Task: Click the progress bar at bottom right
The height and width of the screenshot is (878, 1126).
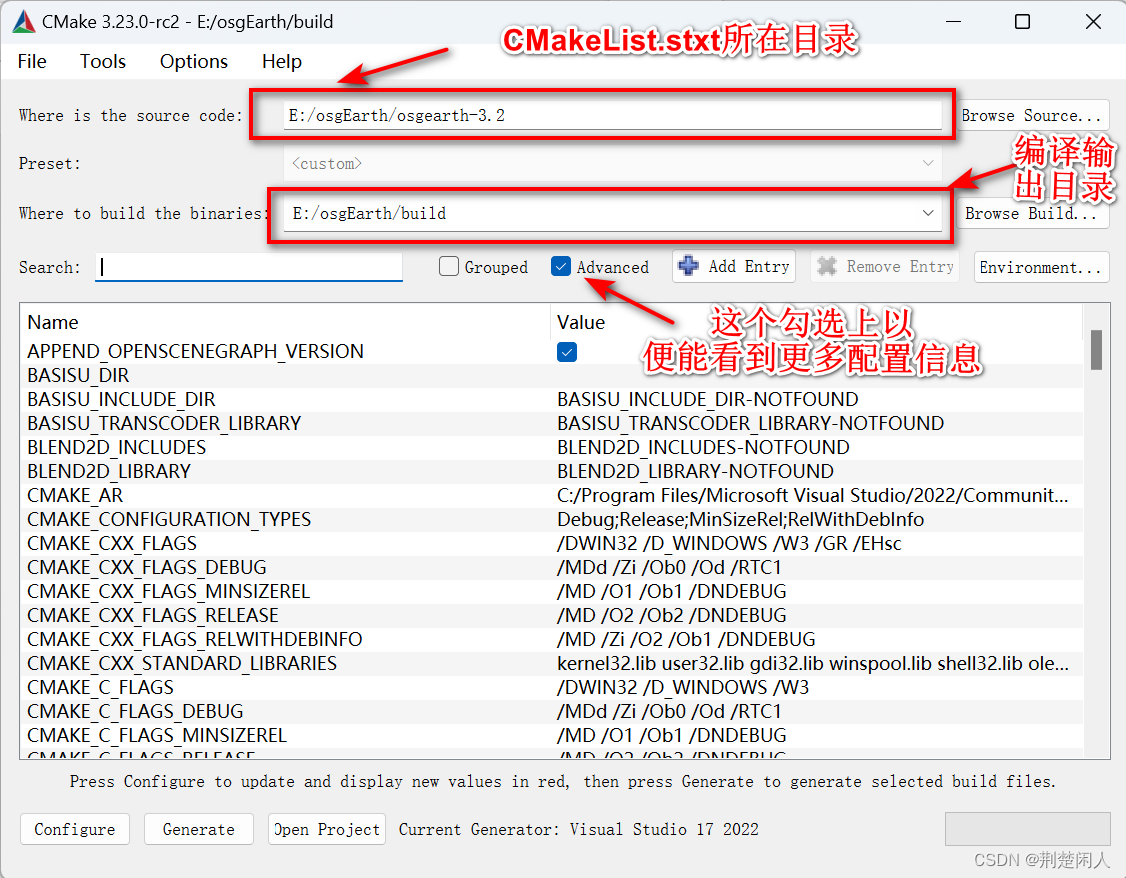Action: click(x=1028, y=829)
